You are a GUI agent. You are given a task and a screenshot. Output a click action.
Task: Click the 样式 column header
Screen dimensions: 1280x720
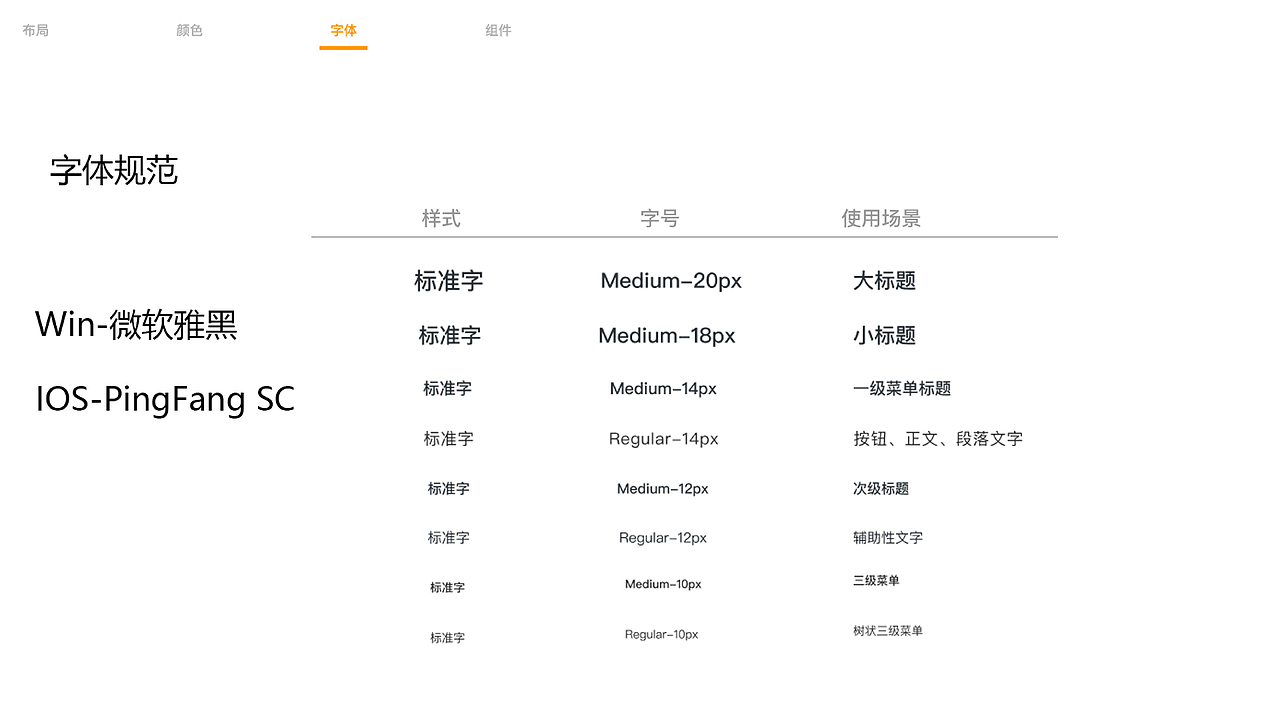click(x=441, y=218)
